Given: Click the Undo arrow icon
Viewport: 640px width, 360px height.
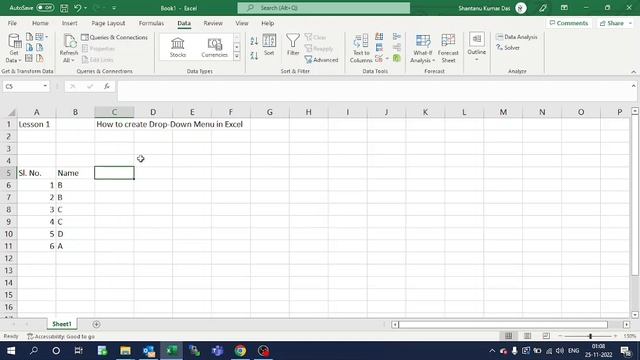Looking at the screenshot, I should 77,8.
